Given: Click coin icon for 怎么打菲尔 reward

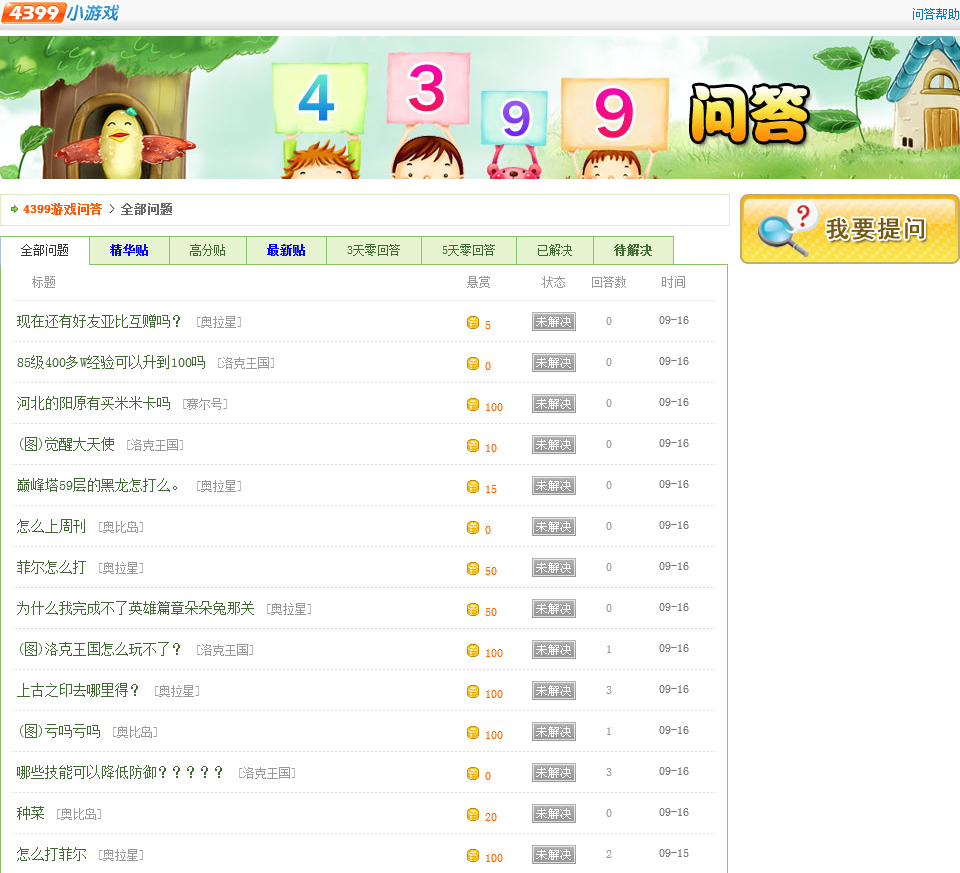Looking at the screenshot, I should coord(473,855).
